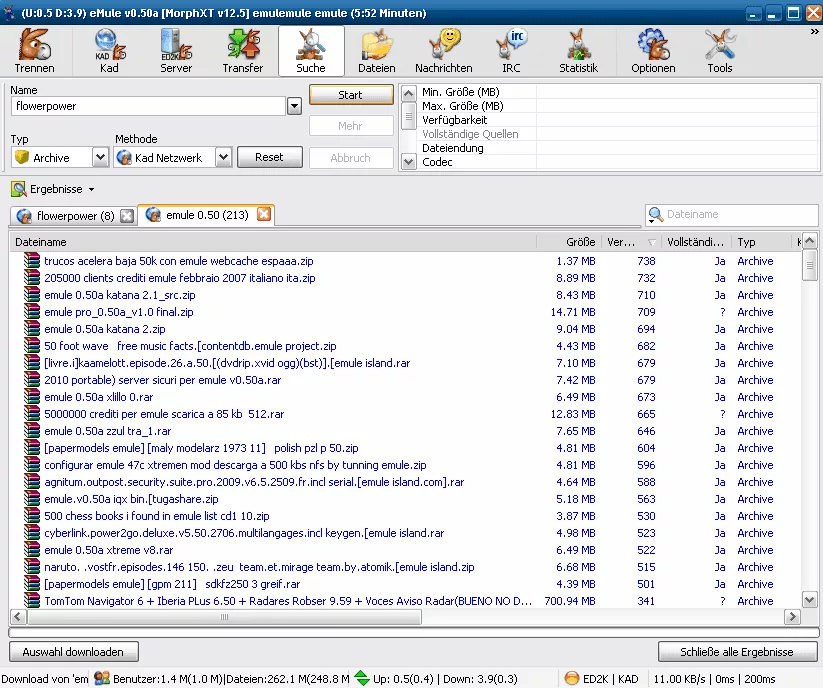Image resolution: width=823 pixels, height=688 pixels.
Task: Open the Optionen toolbar icon
Action: 653,51
